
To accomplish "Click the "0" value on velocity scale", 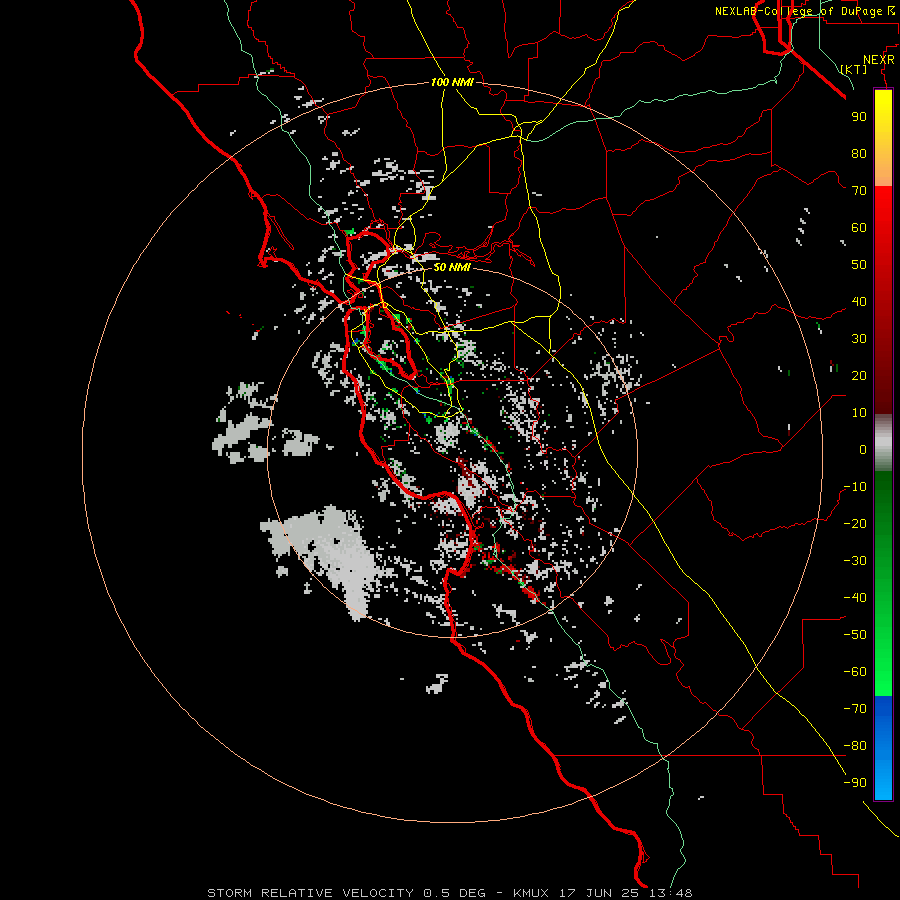I will (863, 450).
